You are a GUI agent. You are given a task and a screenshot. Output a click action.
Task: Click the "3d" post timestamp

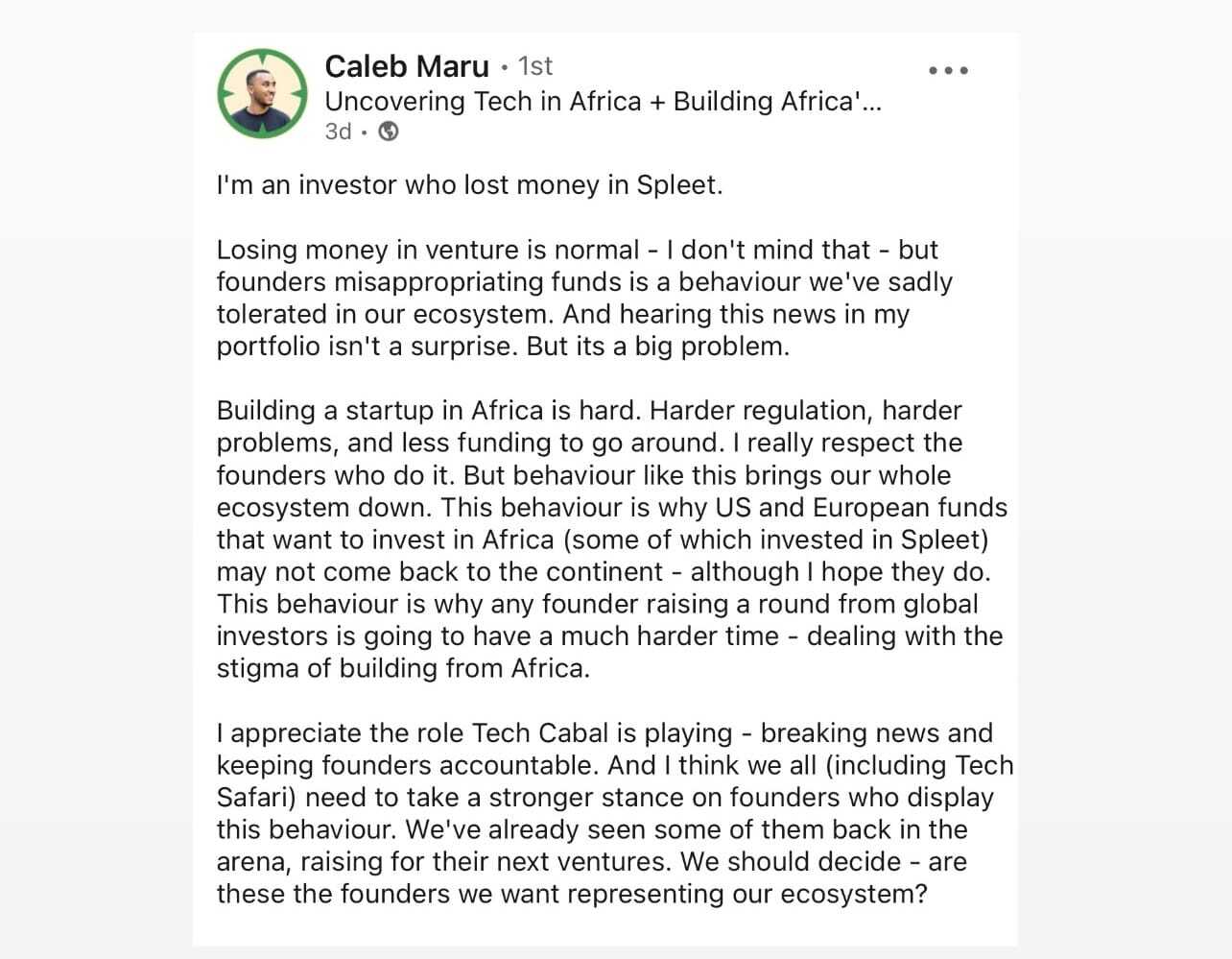[x=338, y=132]
